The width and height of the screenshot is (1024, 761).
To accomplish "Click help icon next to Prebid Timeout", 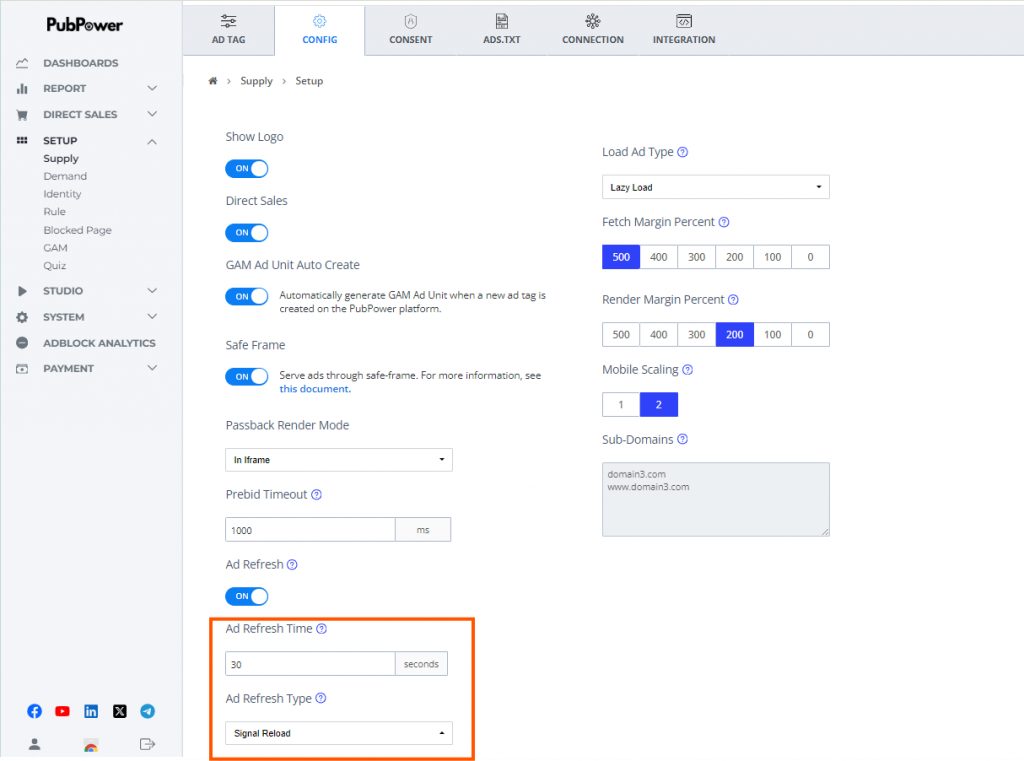I will (x=317, y=495).
